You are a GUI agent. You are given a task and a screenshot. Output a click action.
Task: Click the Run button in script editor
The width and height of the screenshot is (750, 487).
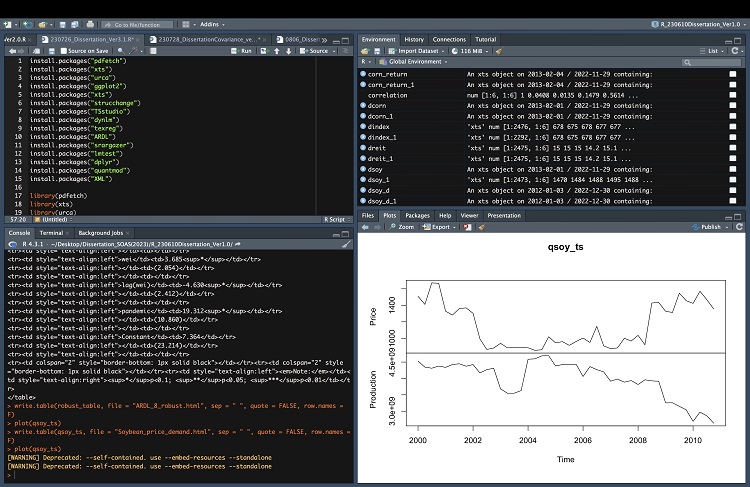pyautogui.click(x=242, y=50)
